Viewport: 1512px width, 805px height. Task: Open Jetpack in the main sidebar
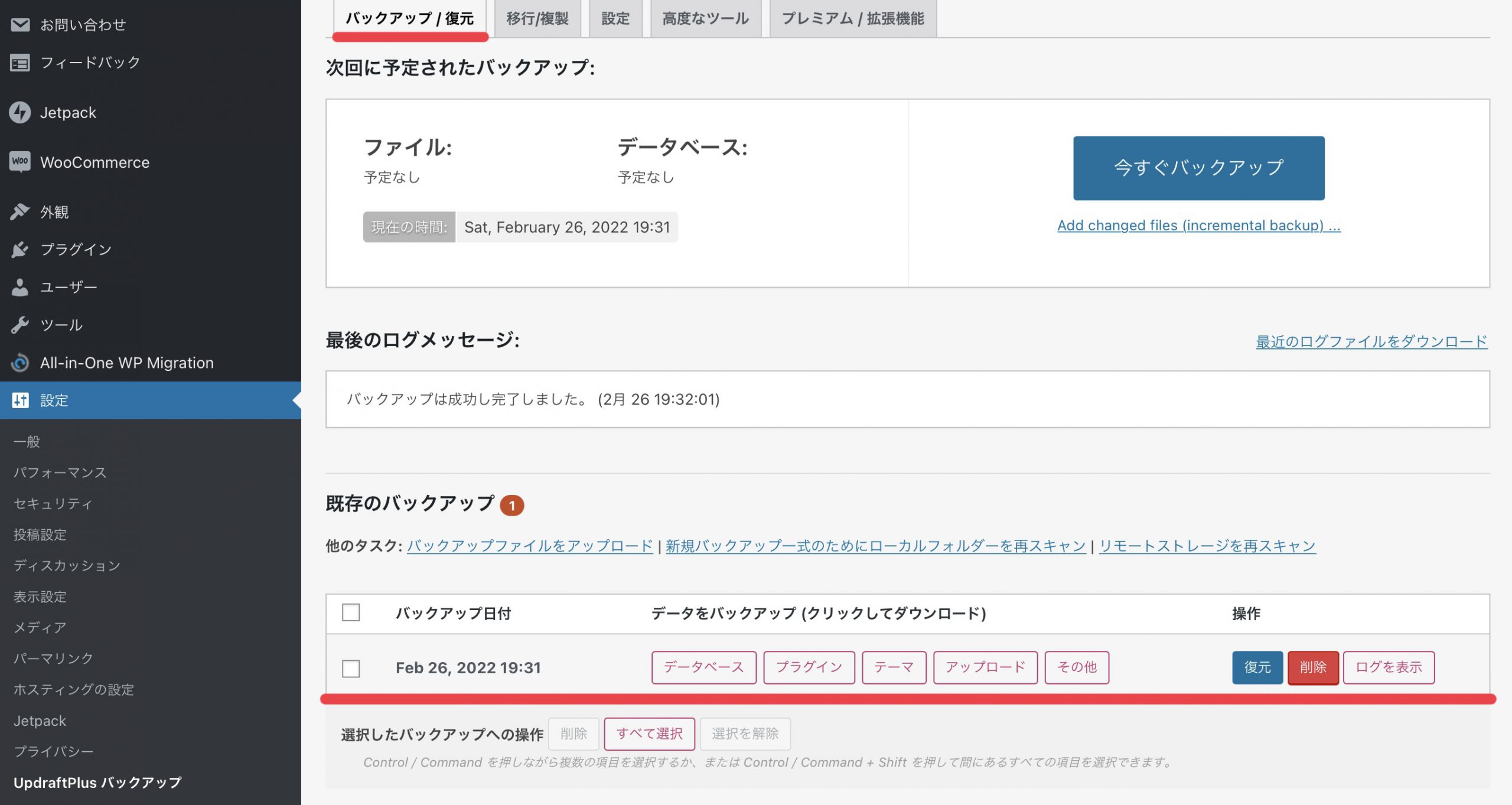click(x=151, y=112)
